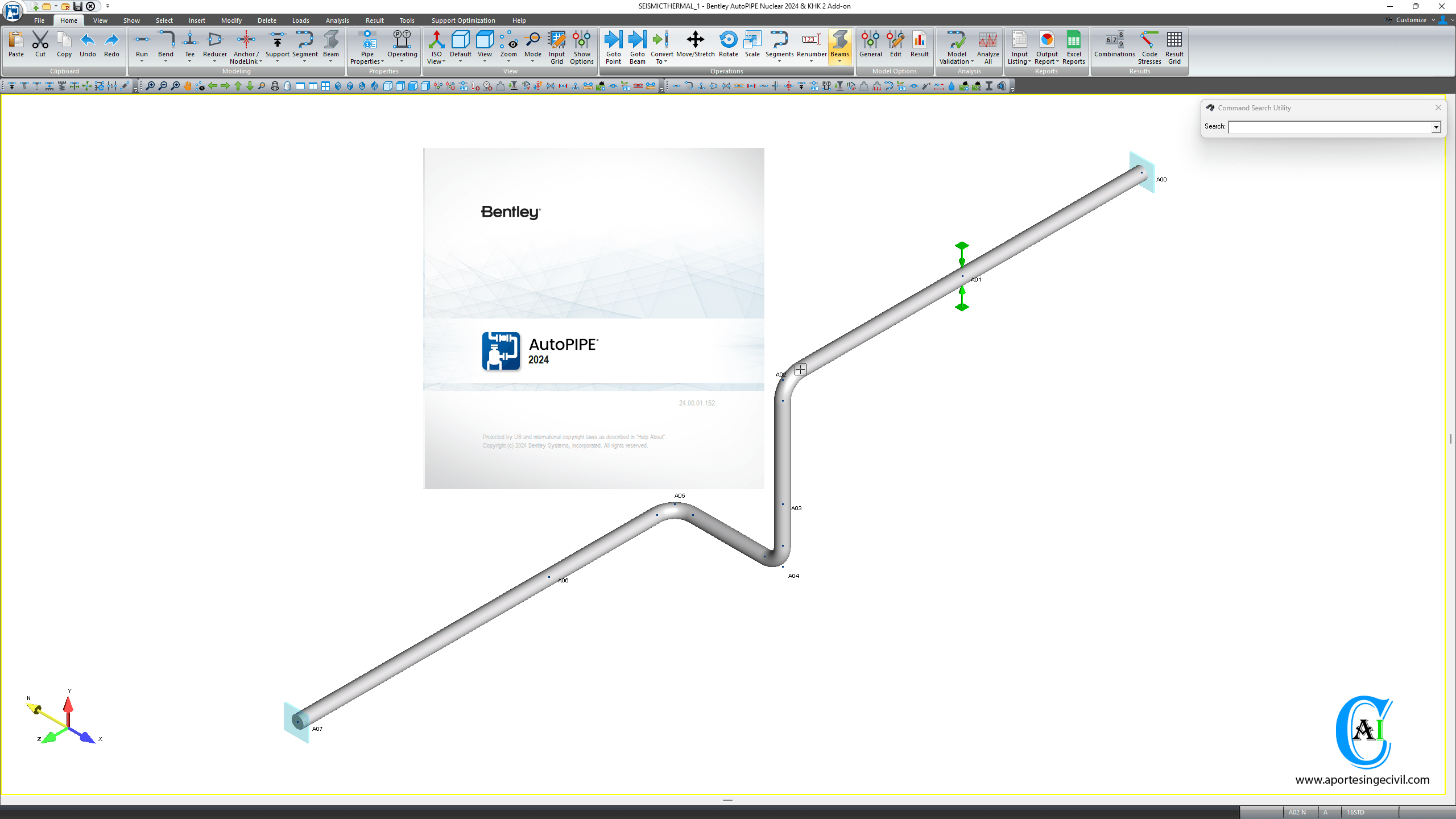1456x819 pixels.
Task: Open the Loads menu tab
Action: [x=300, y=20]
